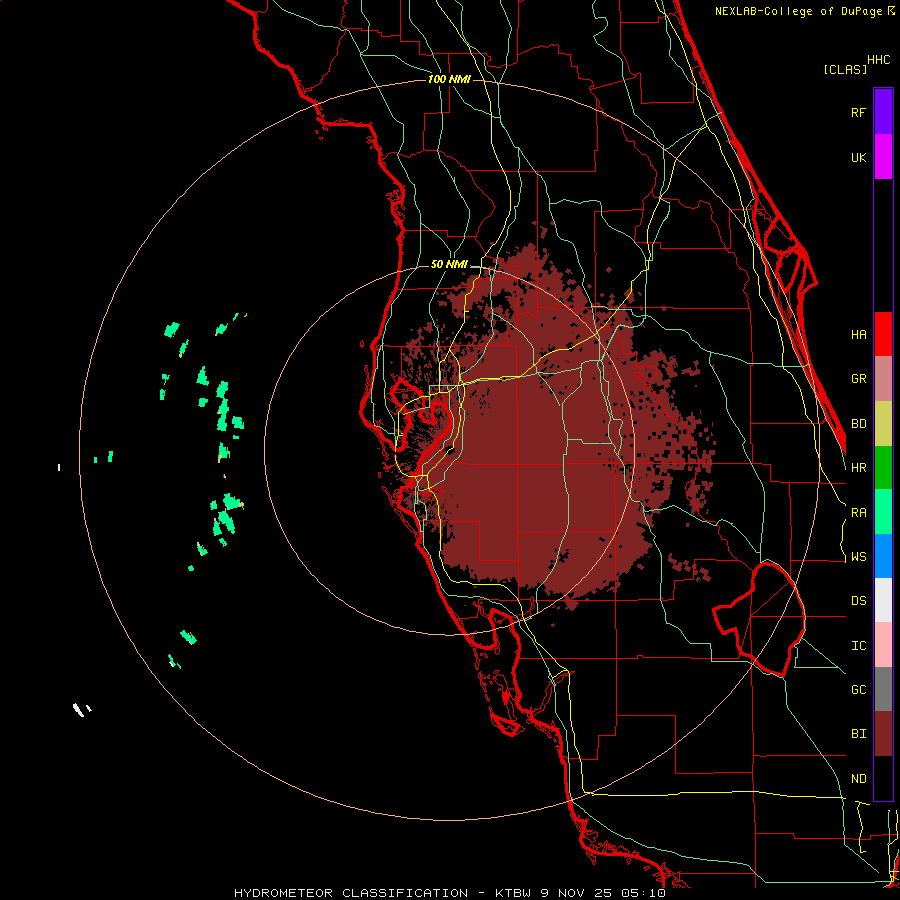Viewport: 900px width, 900px height.
Task: Click the WS blue legend swatch
Action: (x=883, y=556)
